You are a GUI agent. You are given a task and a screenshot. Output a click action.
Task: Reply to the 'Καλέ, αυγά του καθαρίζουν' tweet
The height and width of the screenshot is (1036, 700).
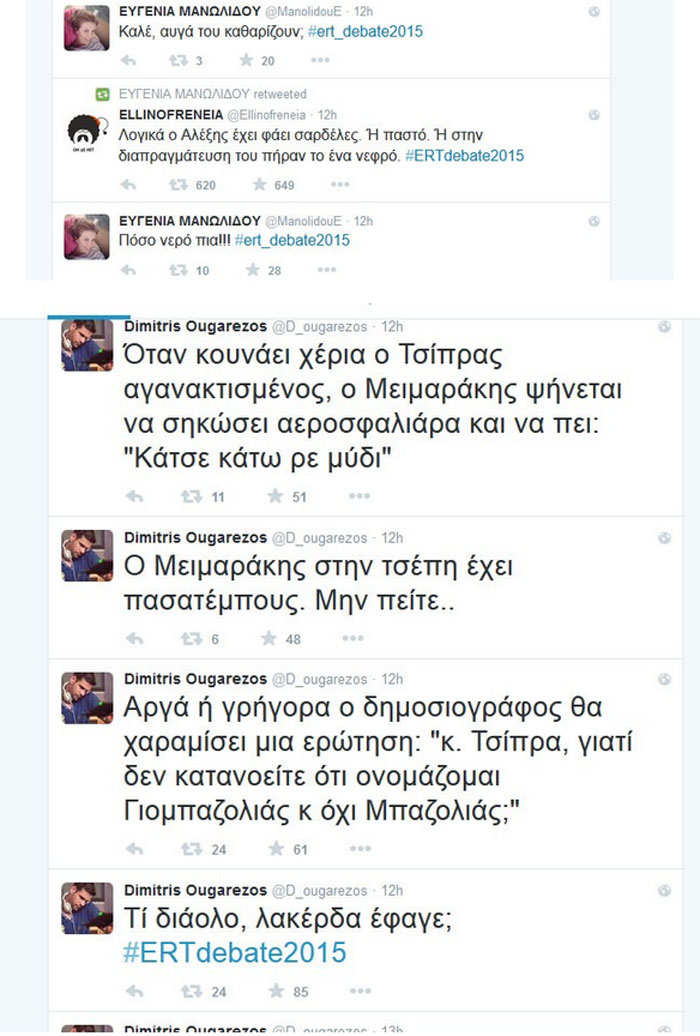128,61
